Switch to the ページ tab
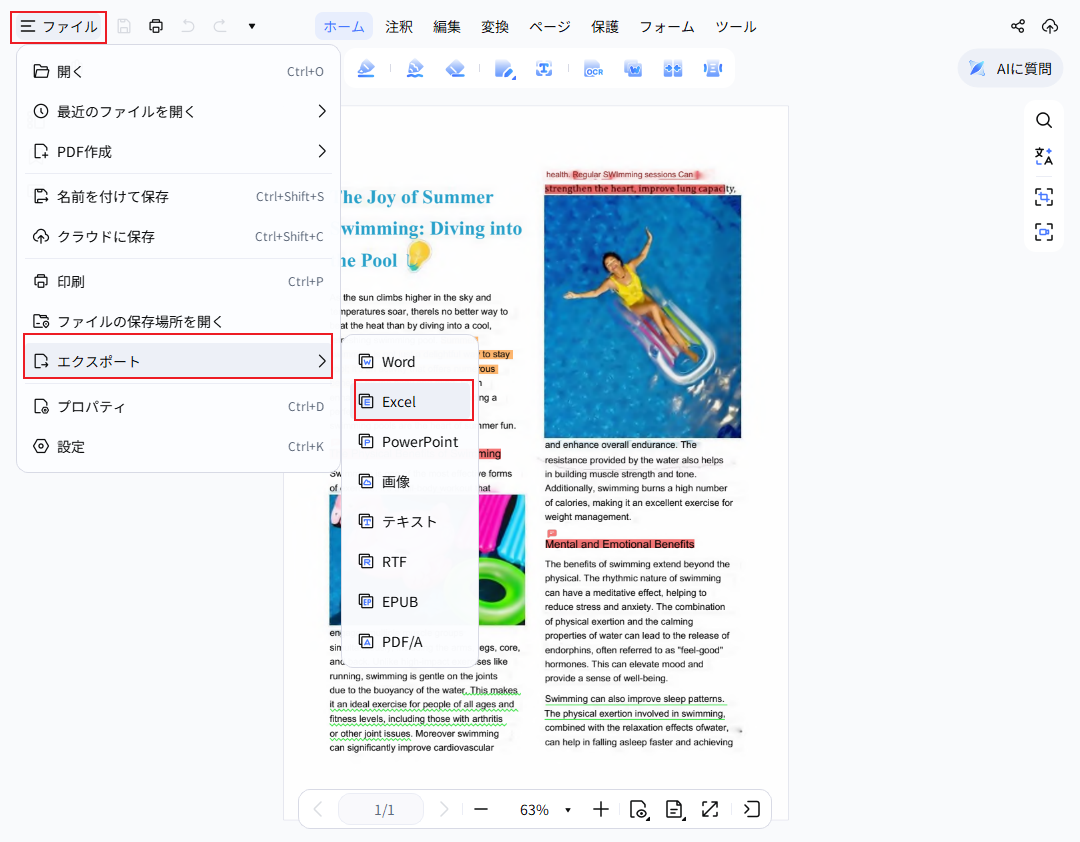This screenshot has width=1080, height=842. tap(550, 27)
